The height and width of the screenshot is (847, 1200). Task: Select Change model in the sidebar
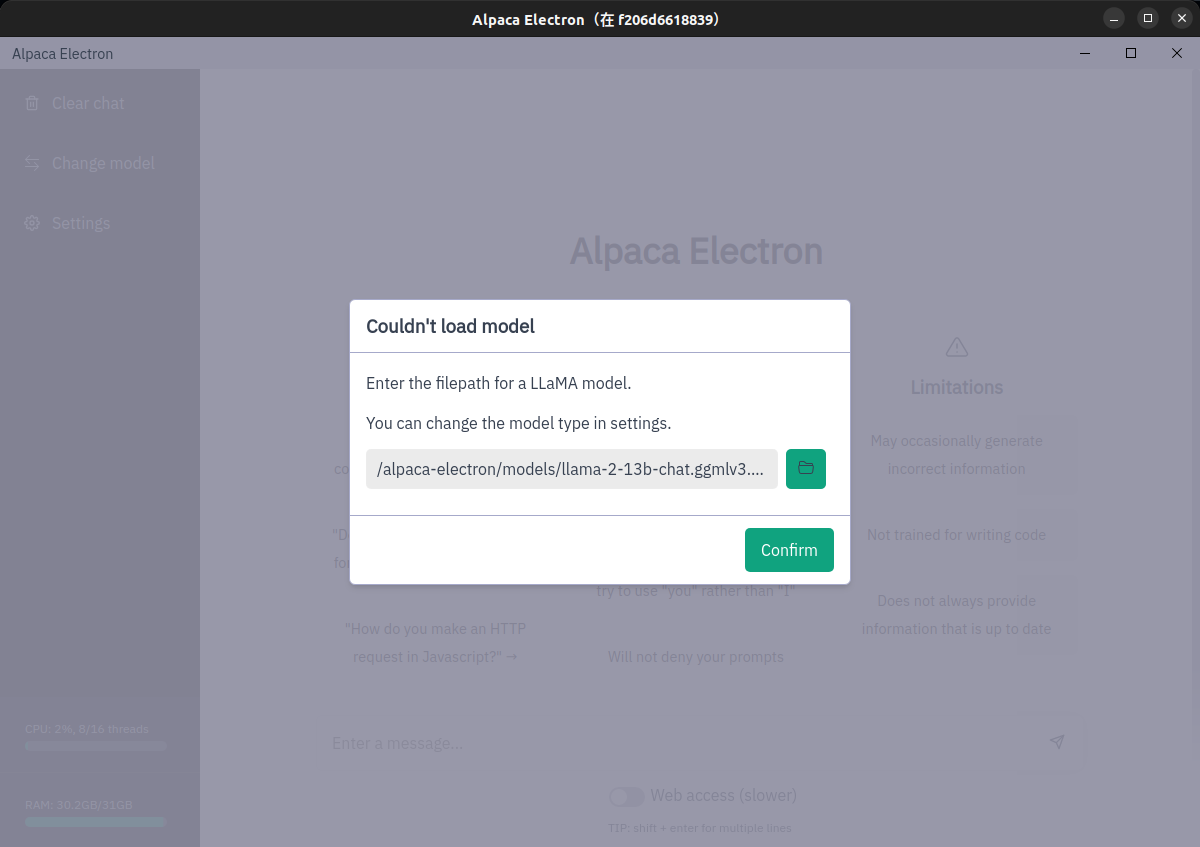[103, 163]
